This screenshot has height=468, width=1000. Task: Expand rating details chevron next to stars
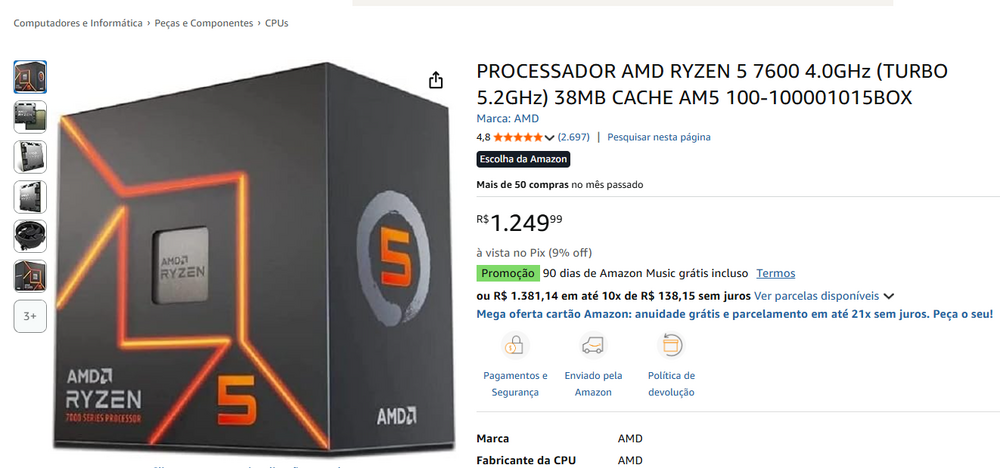pyautogui.click(x=549, y=137)
